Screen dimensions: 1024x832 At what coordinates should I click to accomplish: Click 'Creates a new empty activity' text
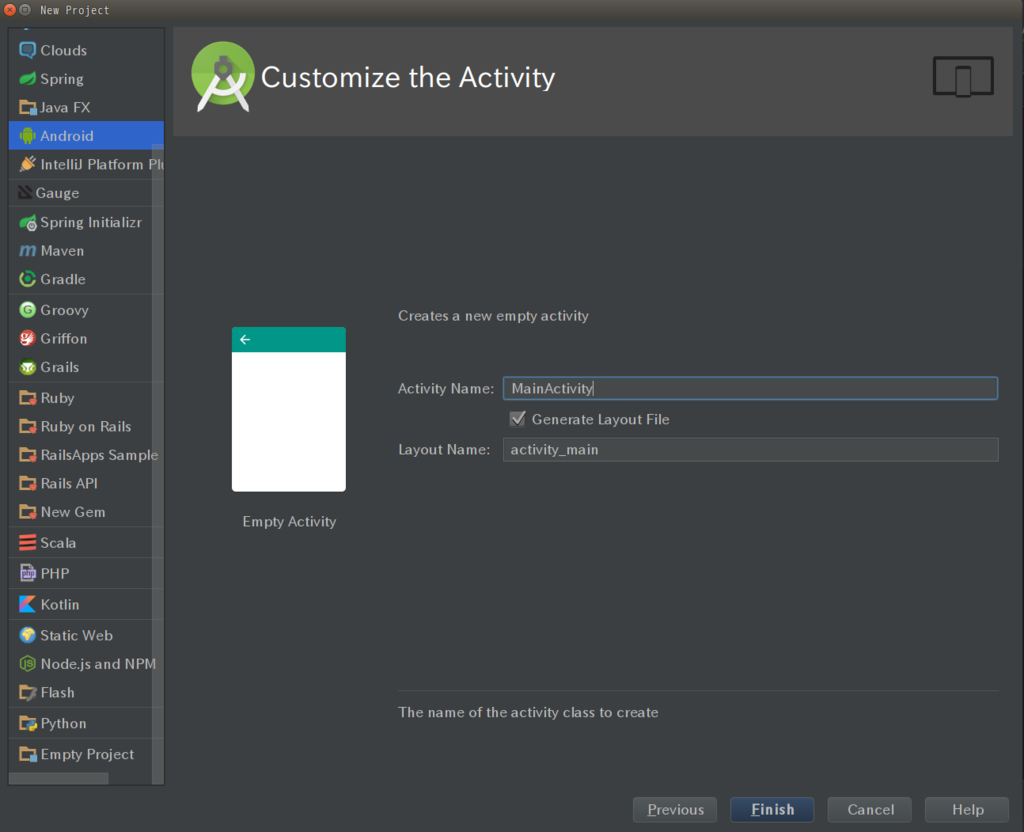(x=493, y=316)
